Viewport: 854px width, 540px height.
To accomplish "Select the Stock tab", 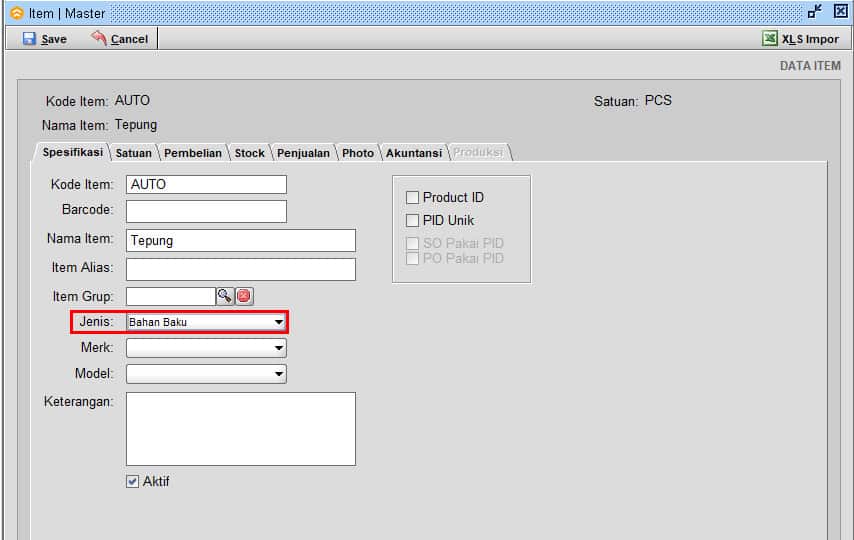I will point(249,153).
